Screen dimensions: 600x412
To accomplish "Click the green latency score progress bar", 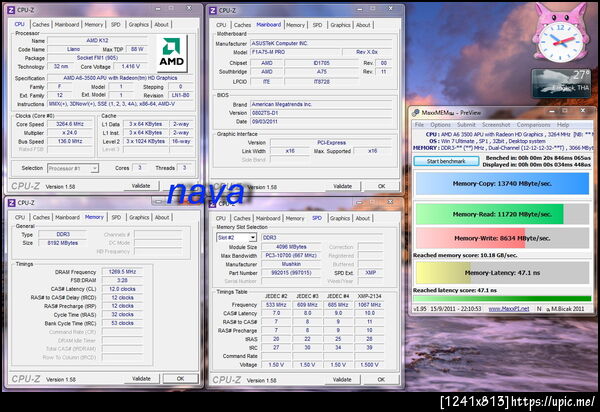I will [502, 299].
